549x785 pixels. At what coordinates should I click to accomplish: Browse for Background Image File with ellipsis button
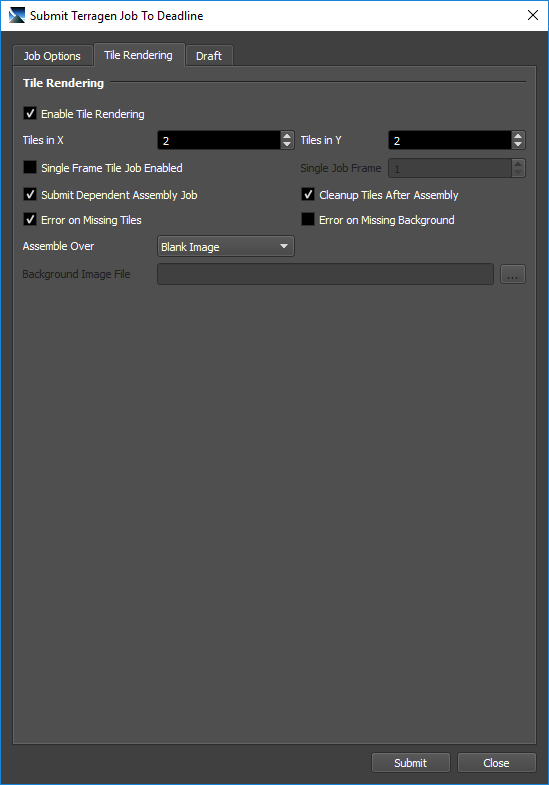(x=512, y=274)
